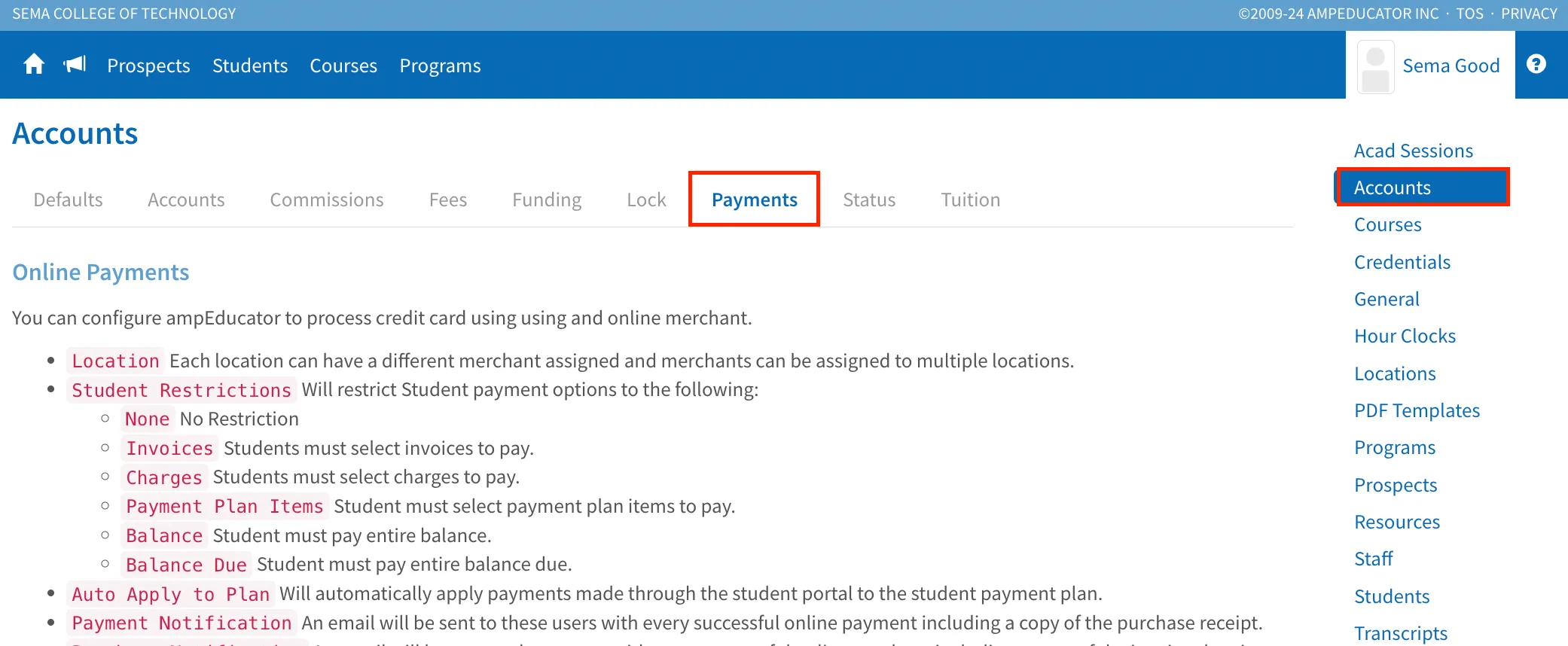This screenshot has width=1568, height=646.
Task: Click the 'Balance Due' code label
Action: click(x=186, y=565)
